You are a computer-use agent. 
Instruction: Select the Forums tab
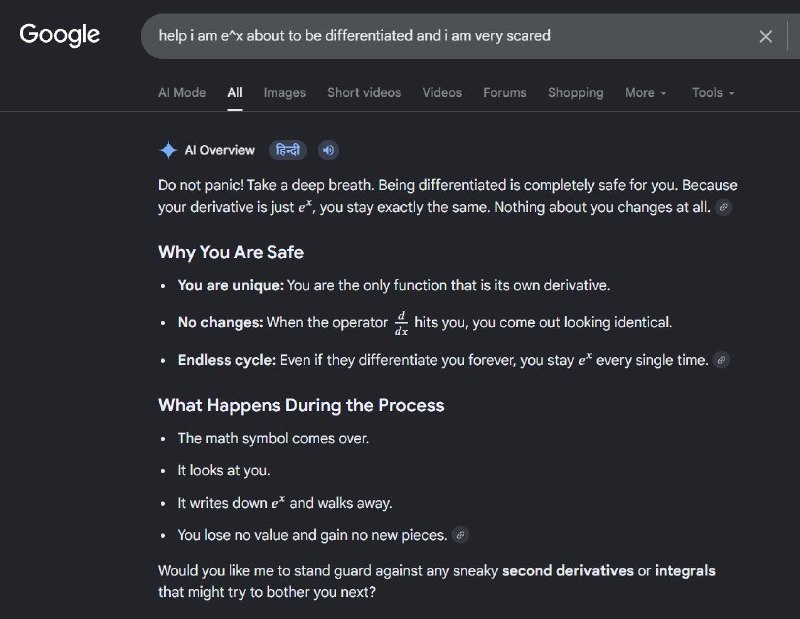point(505,93)
